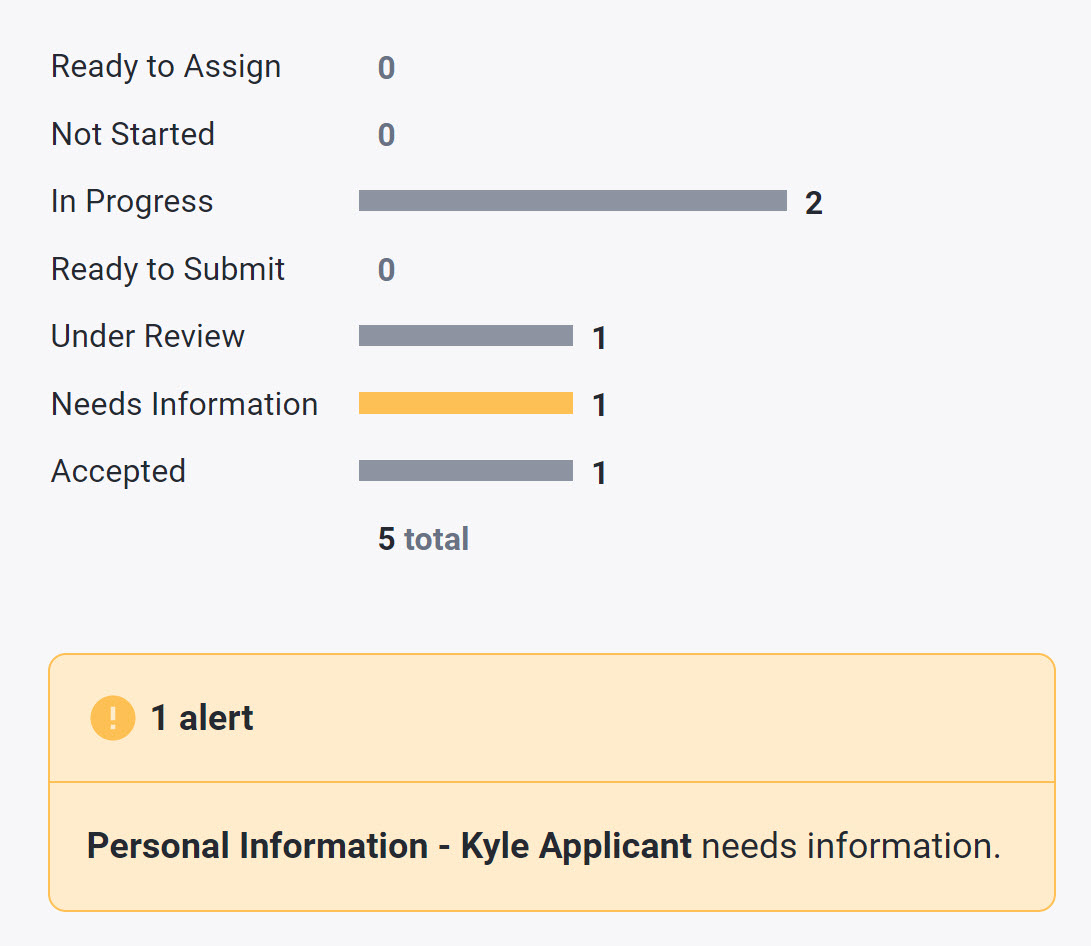Image resolution: width=1091 pixels, height=946 pixels.
Task: Select the Not Started status label
Action: (133, 134)
